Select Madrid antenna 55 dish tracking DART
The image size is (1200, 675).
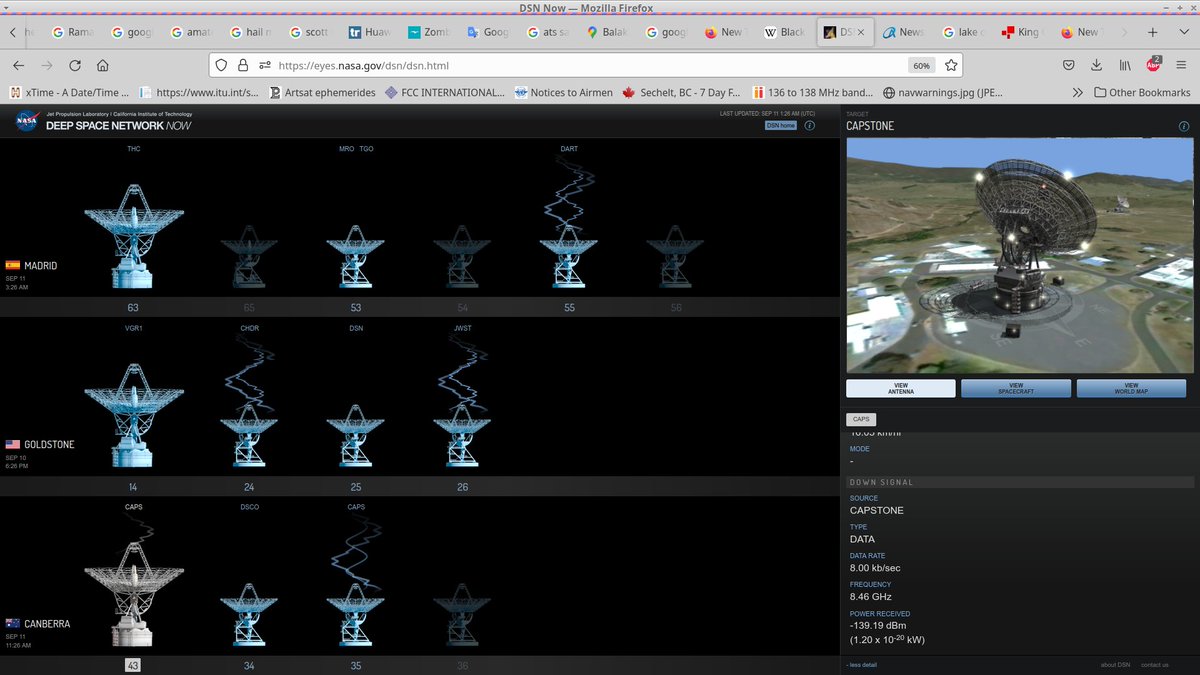pos(569,257)
